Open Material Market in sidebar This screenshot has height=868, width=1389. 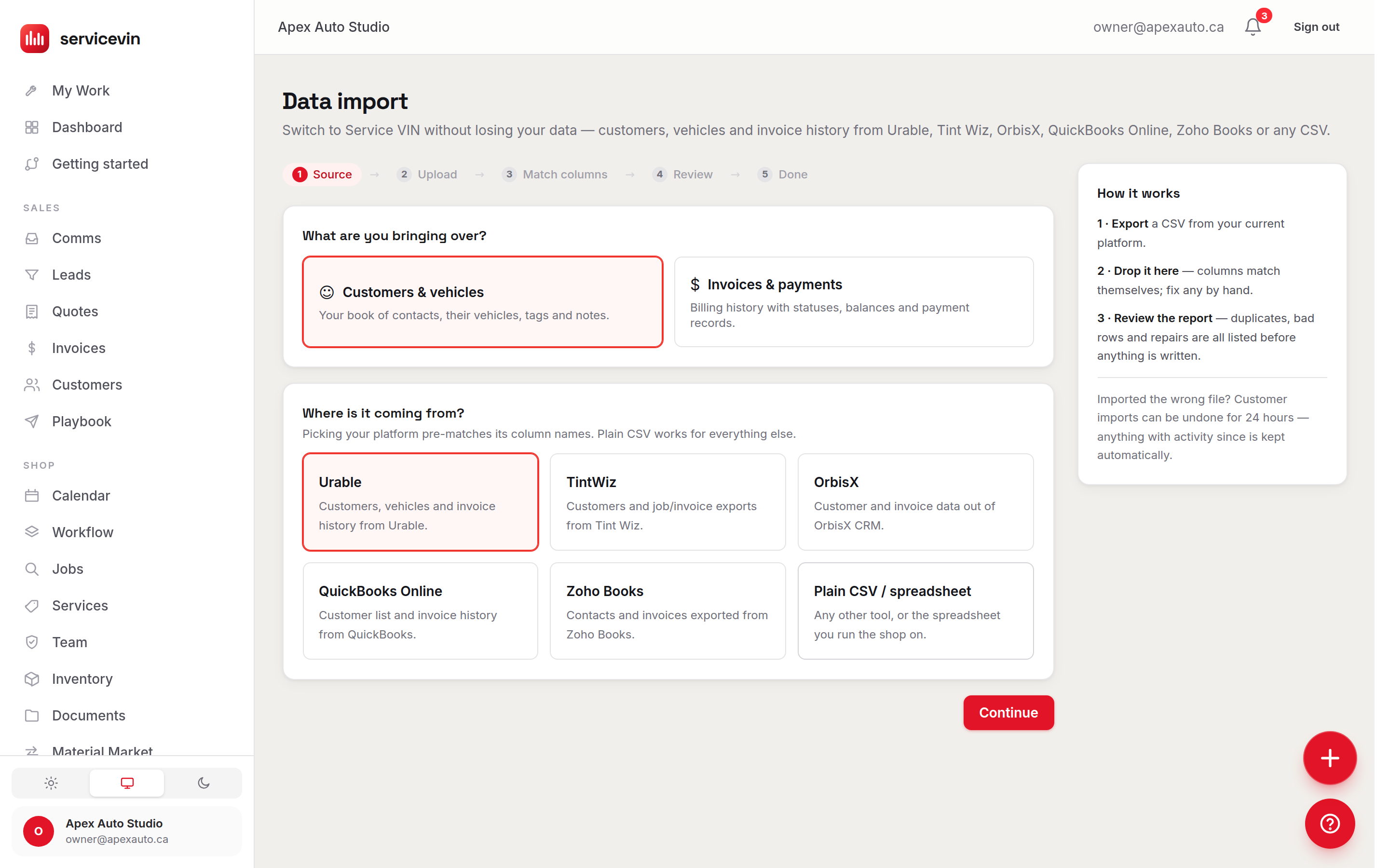[x=102, y=750]
